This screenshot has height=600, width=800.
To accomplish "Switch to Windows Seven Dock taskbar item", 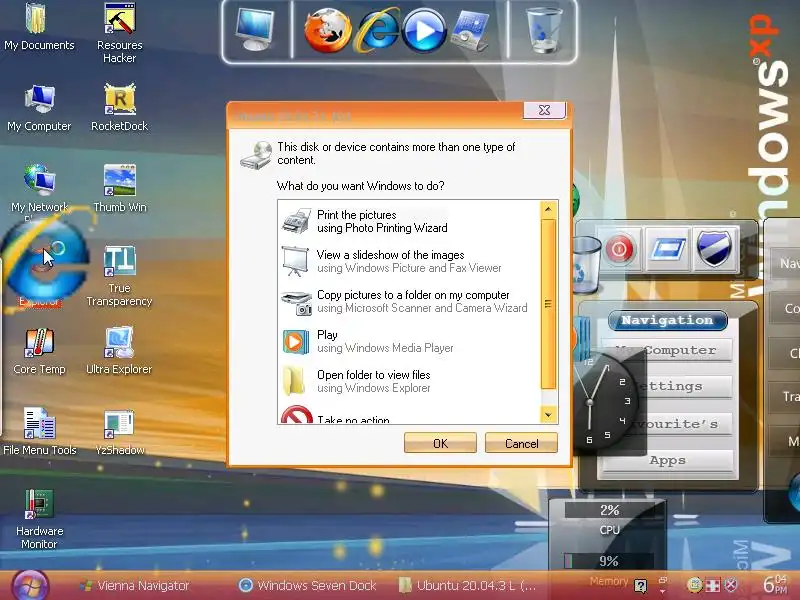I will [308, 585].
